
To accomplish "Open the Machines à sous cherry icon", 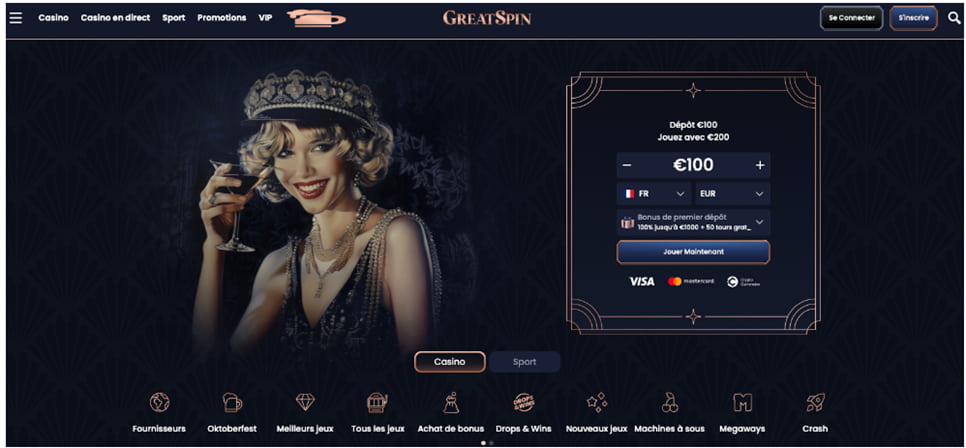I will (x=670, y=402).
